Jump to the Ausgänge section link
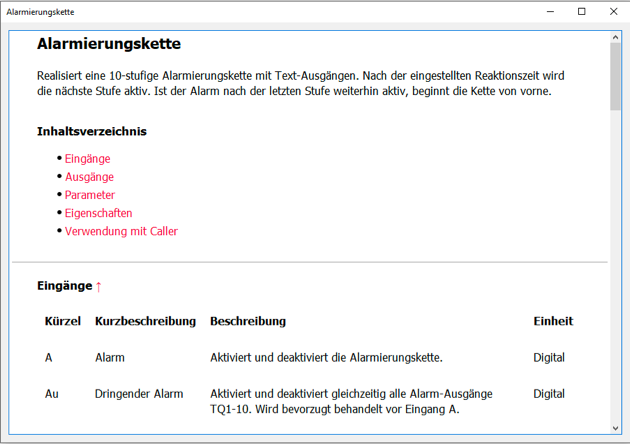Viewport: 630px width, 444px height. click(89, 177)
